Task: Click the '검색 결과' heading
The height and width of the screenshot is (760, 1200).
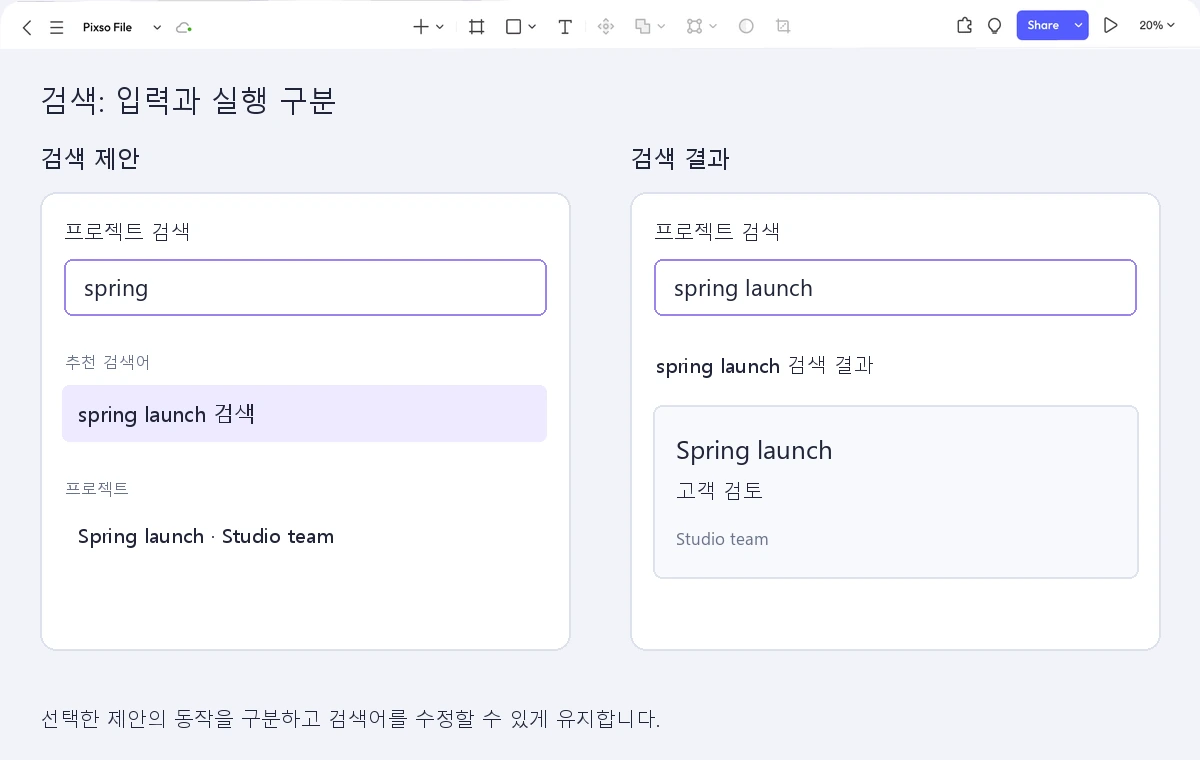Action: [680, 159]
